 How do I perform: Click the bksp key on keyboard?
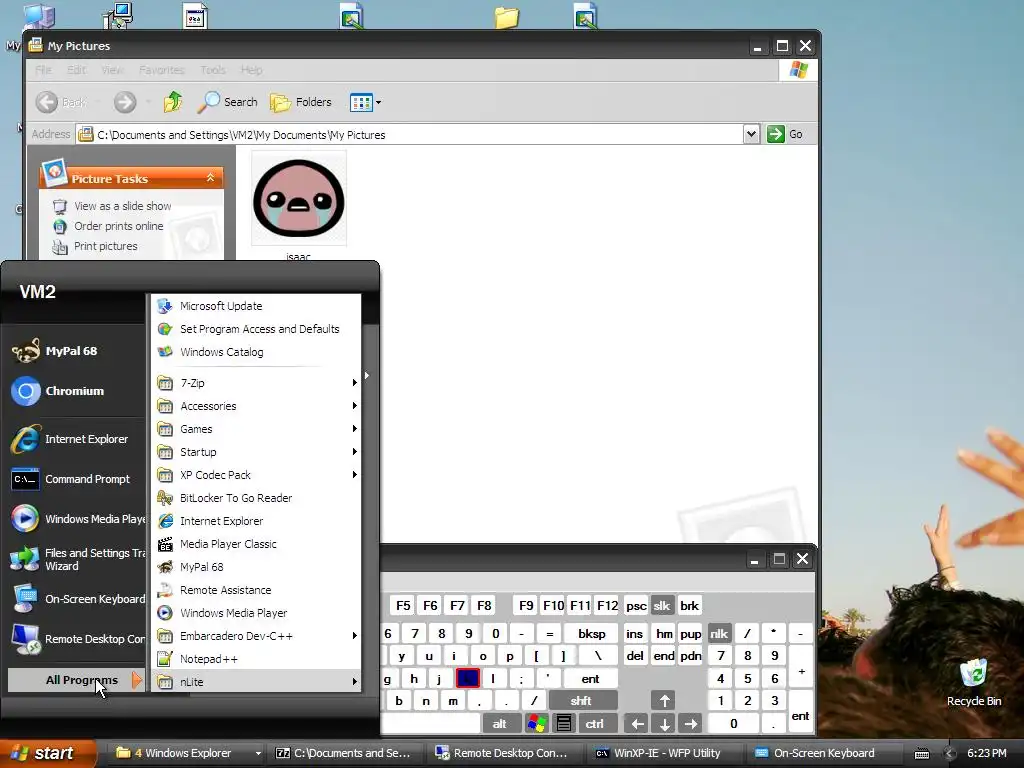(592, 633)
